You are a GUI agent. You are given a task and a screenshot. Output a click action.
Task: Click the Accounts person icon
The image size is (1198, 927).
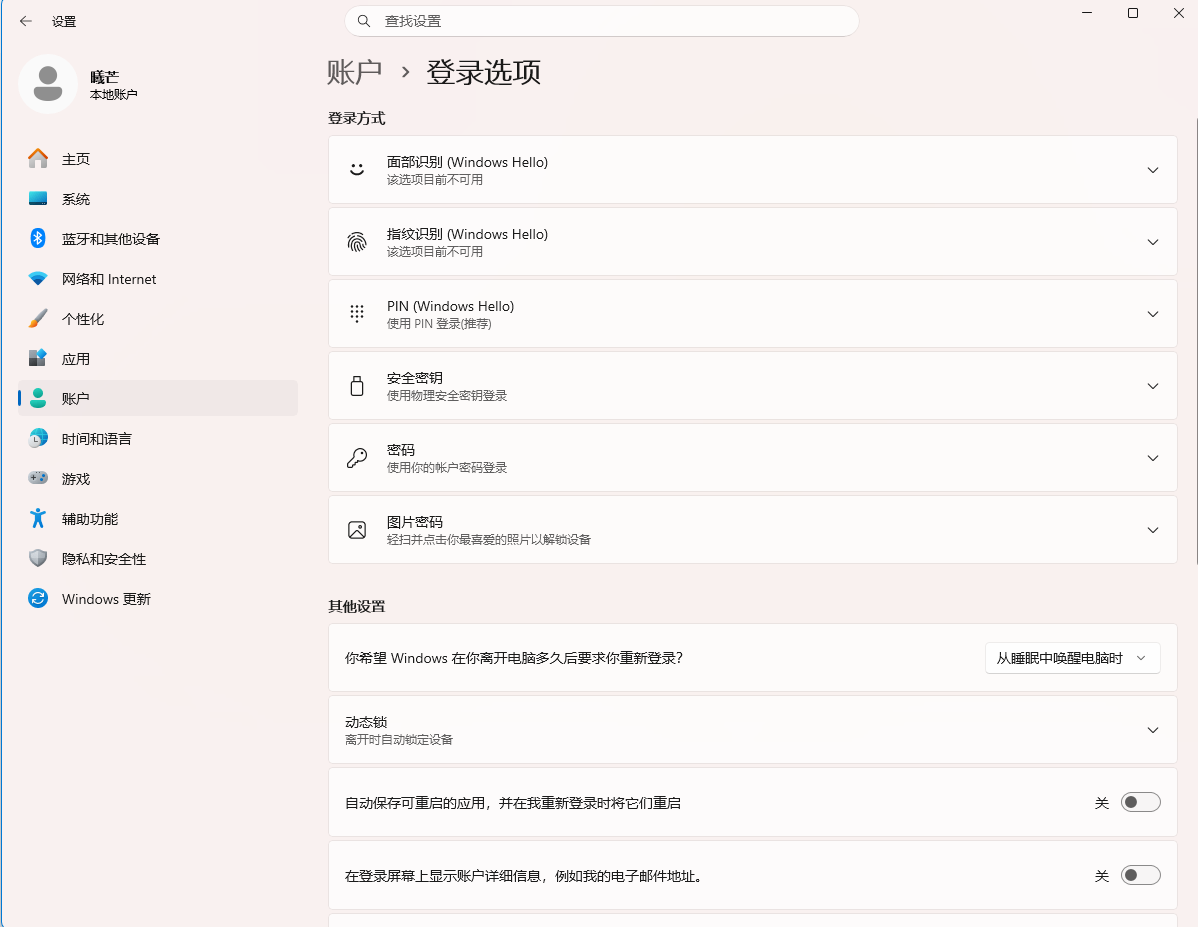point(38,398)
